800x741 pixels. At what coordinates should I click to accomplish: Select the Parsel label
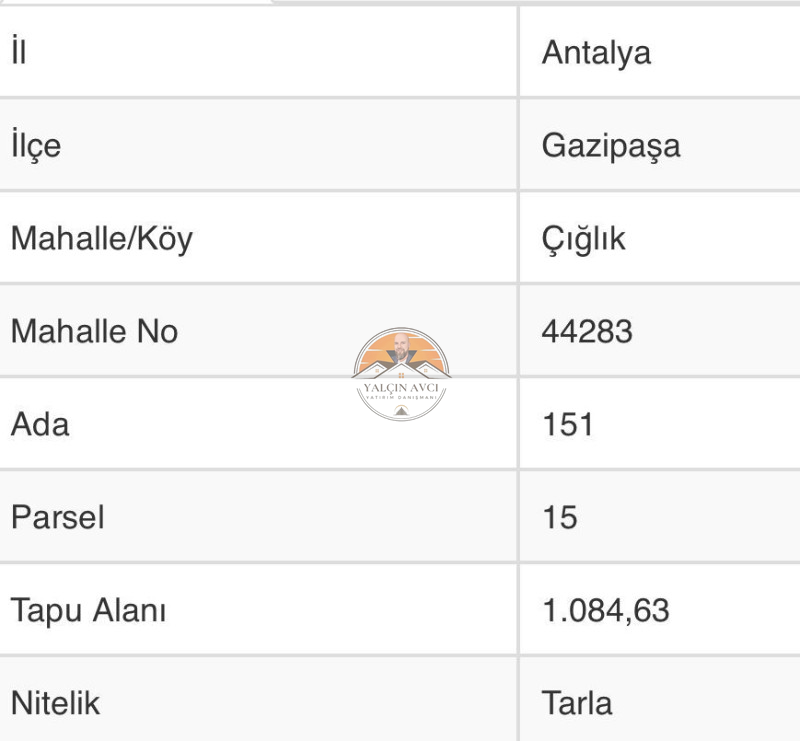pos(58,517)
